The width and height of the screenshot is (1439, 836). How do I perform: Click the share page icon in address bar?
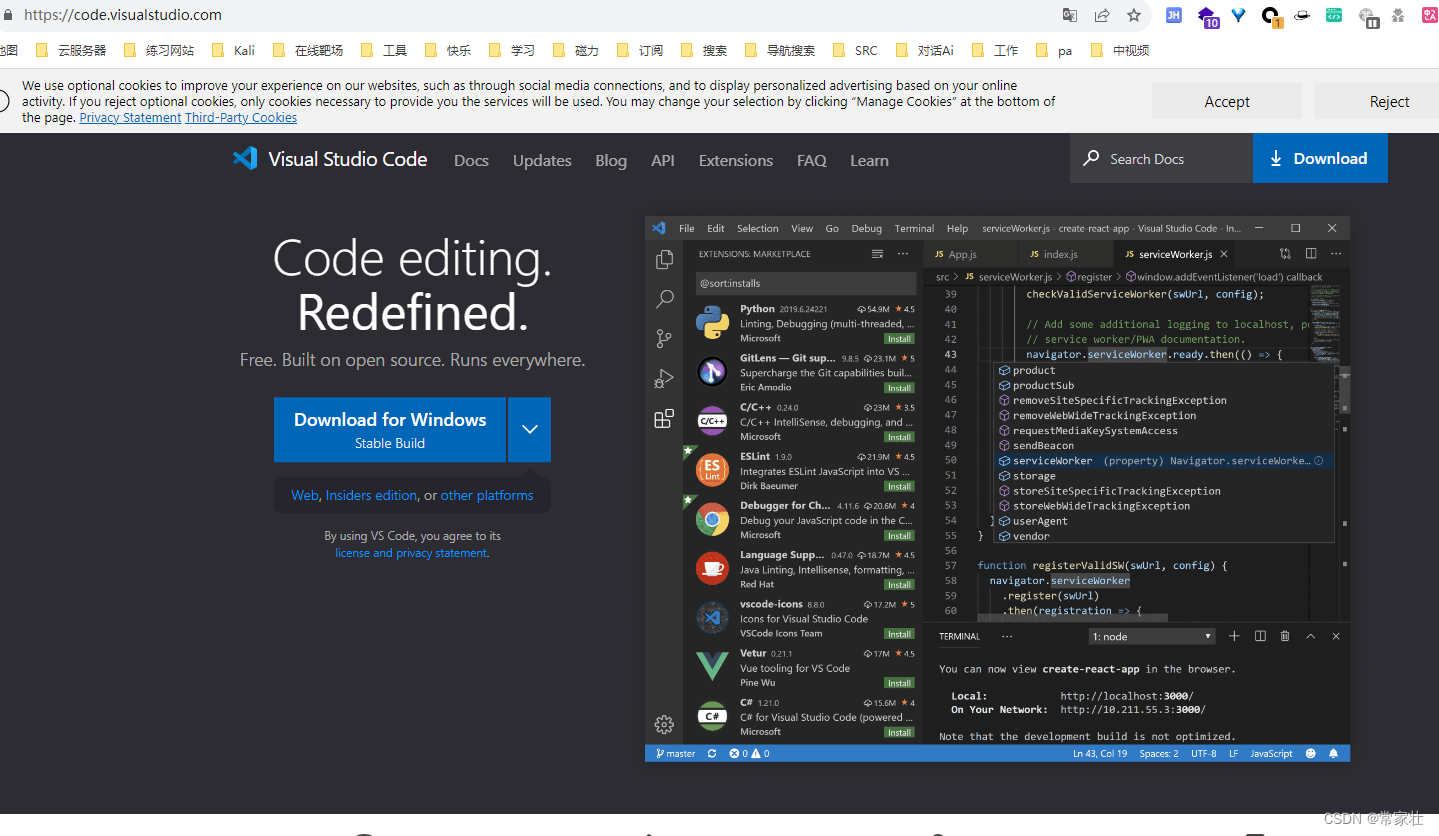coord(1102,15)
